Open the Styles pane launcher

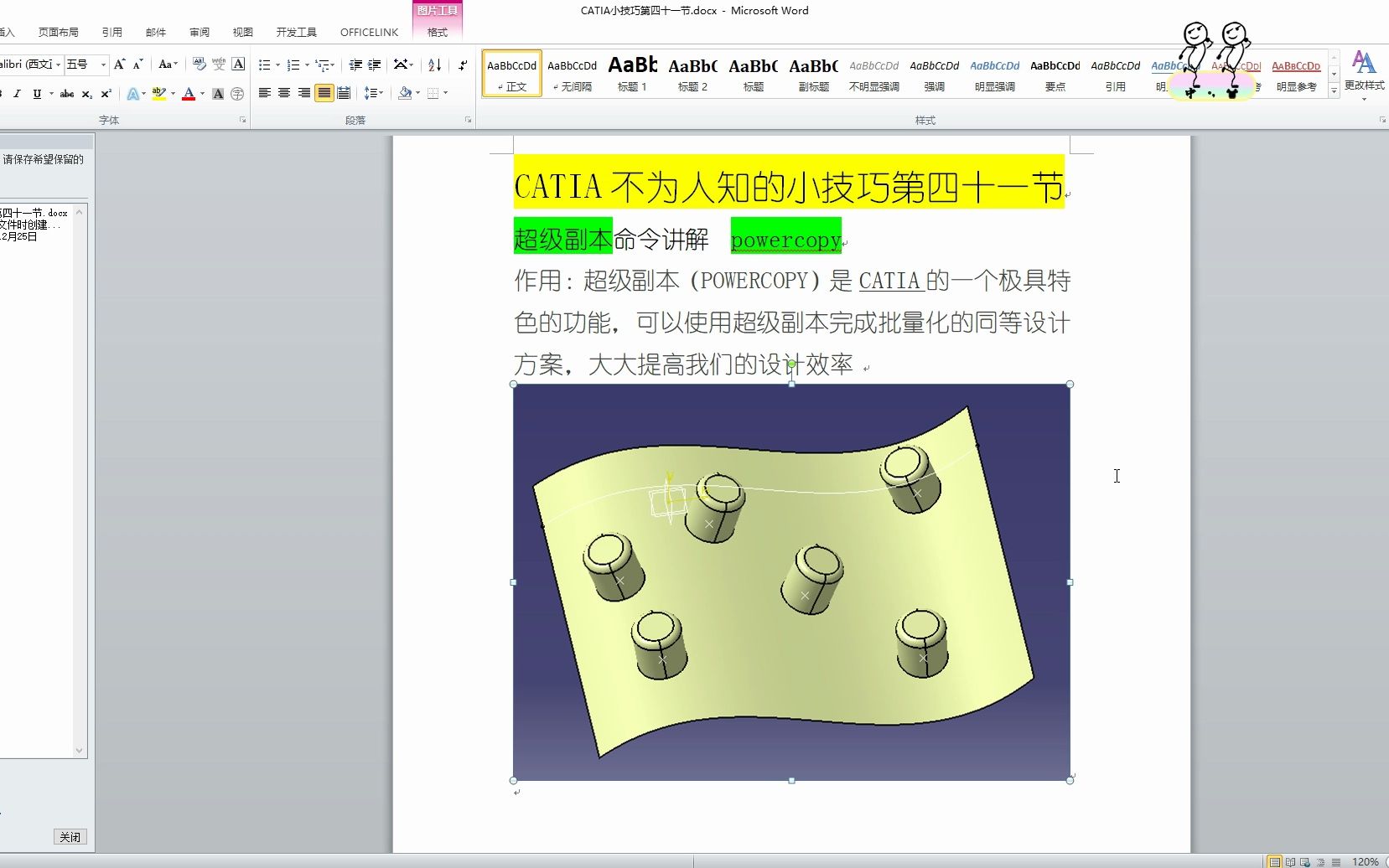[1382, 120]
